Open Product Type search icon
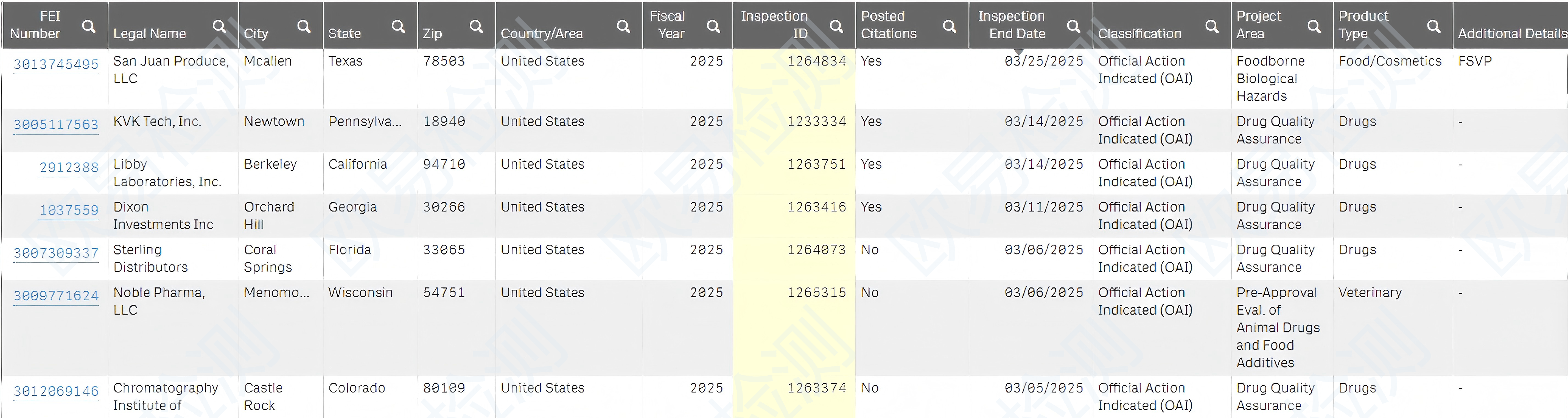The width and height of the screenshot is (1568, 418). 1433,26
